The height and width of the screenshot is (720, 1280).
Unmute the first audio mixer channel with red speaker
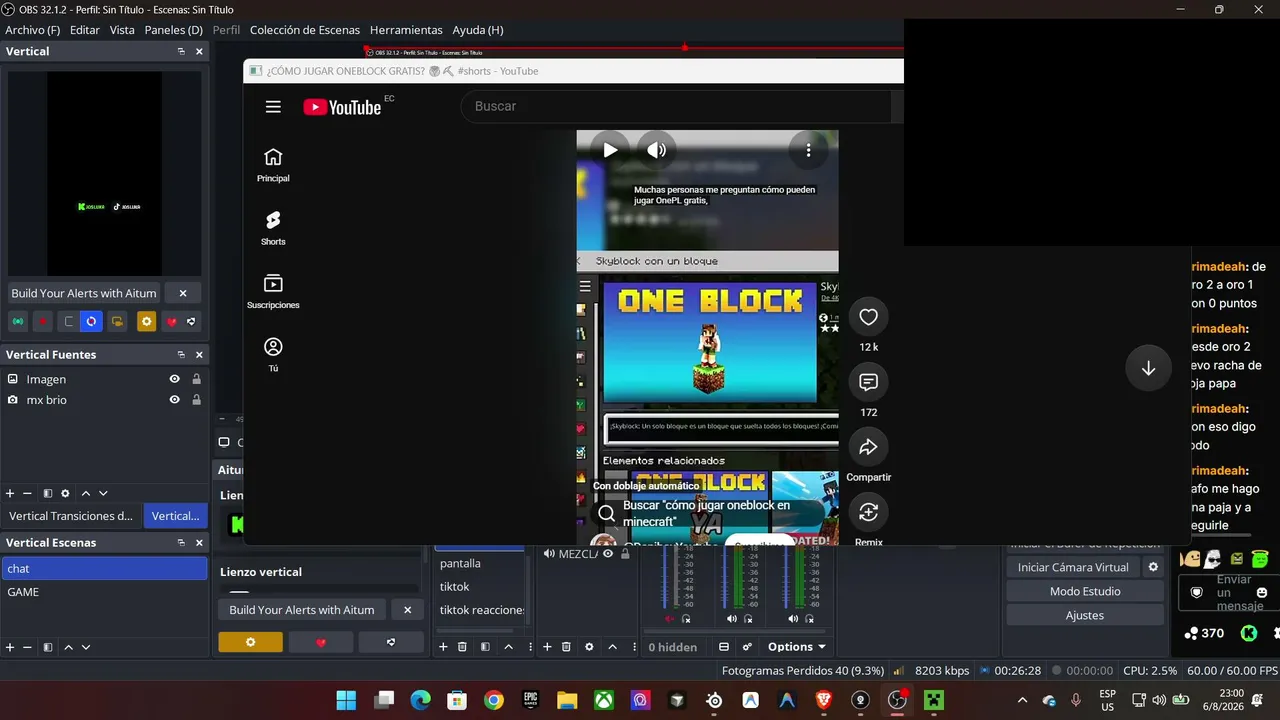pos(670,619)
